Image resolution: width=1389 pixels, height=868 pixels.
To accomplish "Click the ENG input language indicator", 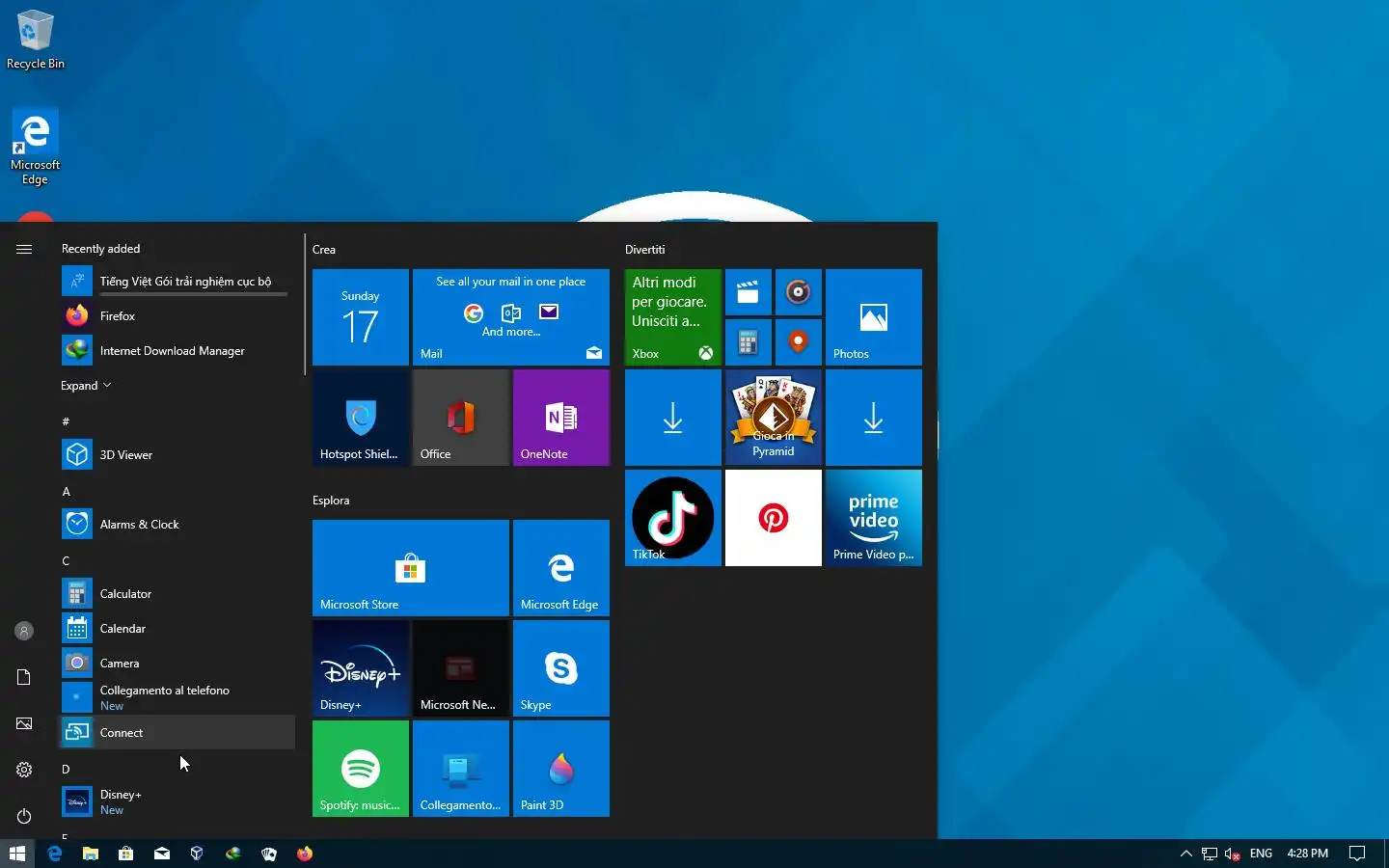I will (1261, 854).
